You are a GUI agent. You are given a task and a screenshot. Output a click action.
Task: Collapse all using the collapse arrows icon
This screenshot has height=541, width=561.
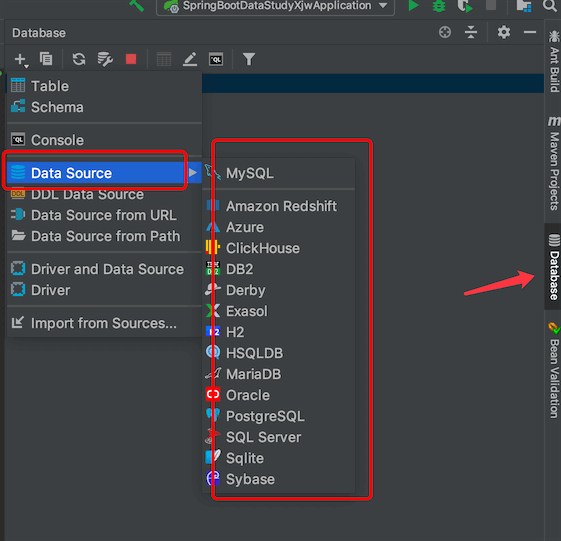[471, 33]
